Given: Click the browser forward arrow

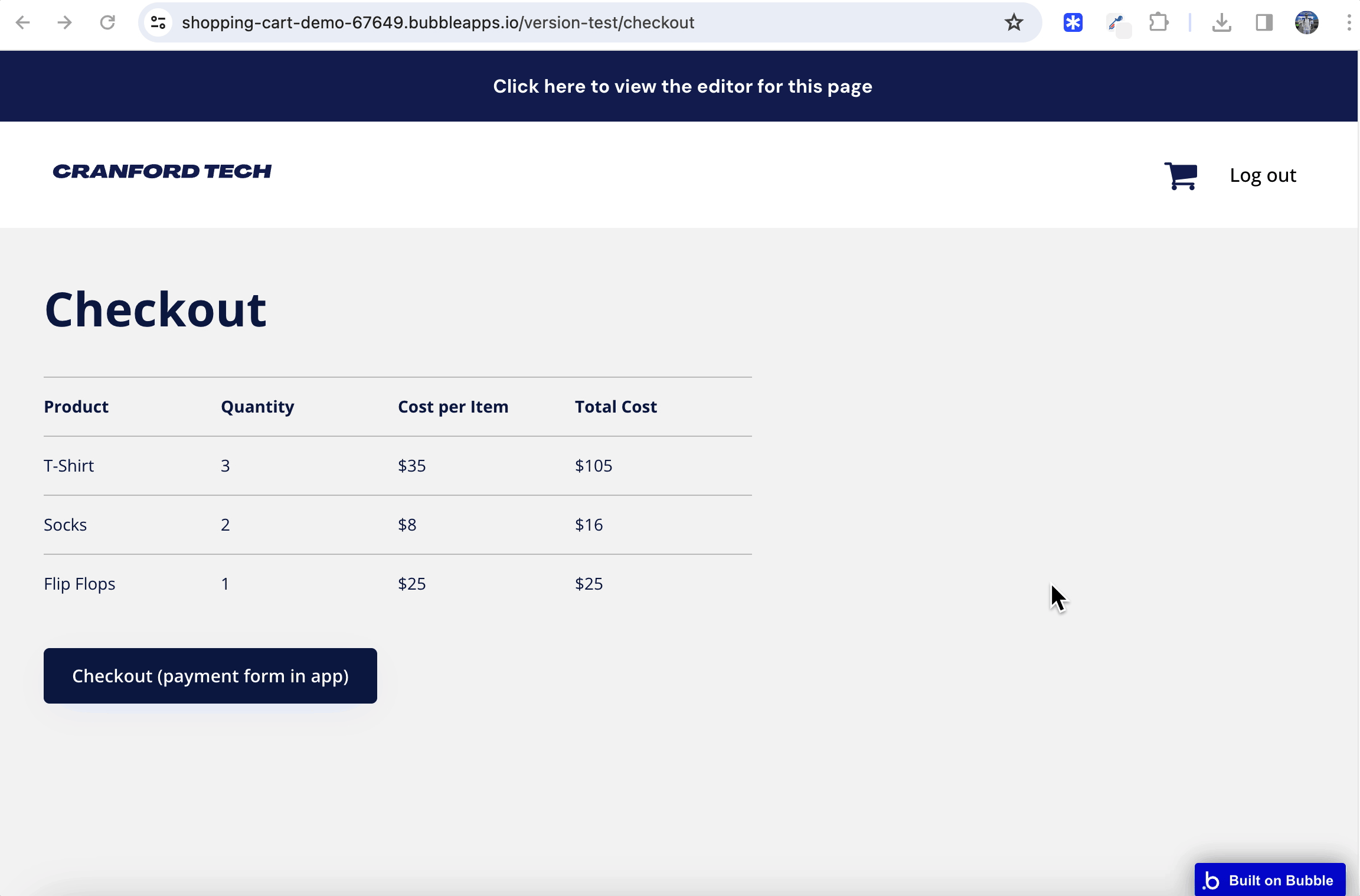Looking at the screenshot, I should 65,22.
